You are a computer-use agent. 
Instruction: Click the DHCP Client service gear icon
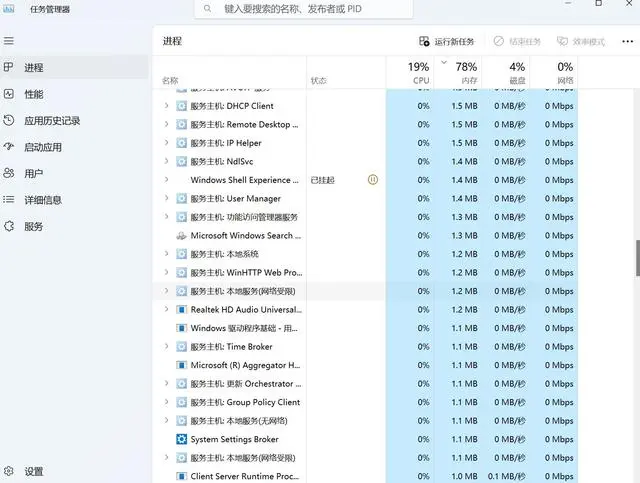181,106
